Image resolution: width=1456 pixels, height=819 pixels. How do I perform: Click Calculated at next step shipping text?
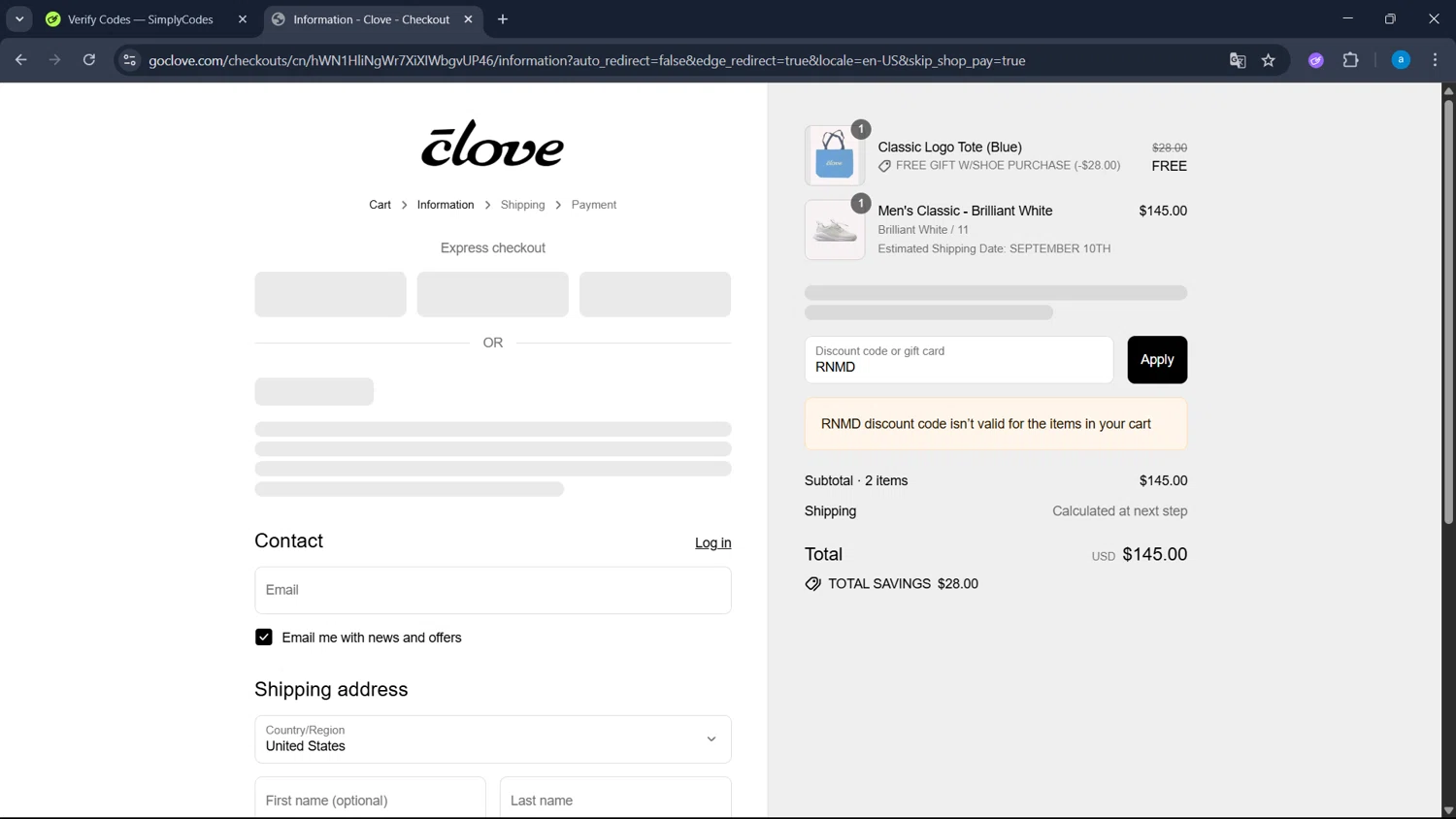[1119, 511]
